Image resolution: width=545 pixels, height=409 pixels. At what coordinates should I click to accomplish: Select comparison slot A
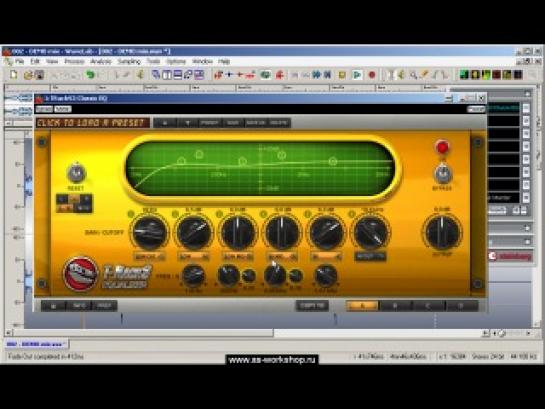(x=362, y=306)
